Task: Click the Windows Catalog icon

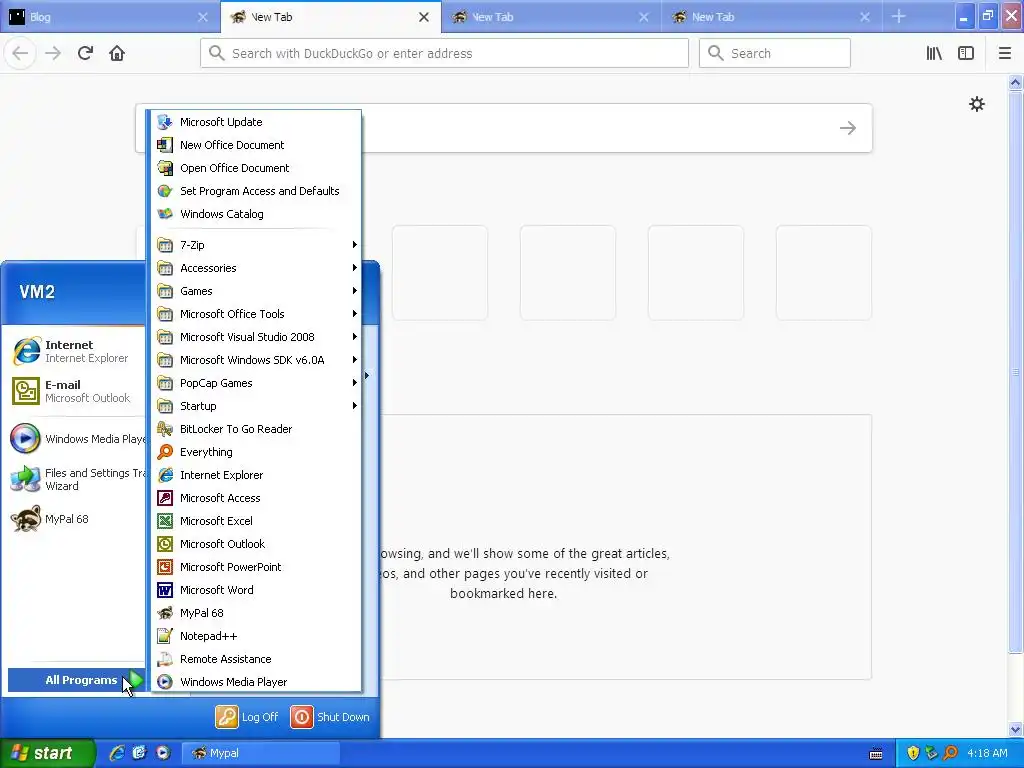Action: [x=165, y=214]
